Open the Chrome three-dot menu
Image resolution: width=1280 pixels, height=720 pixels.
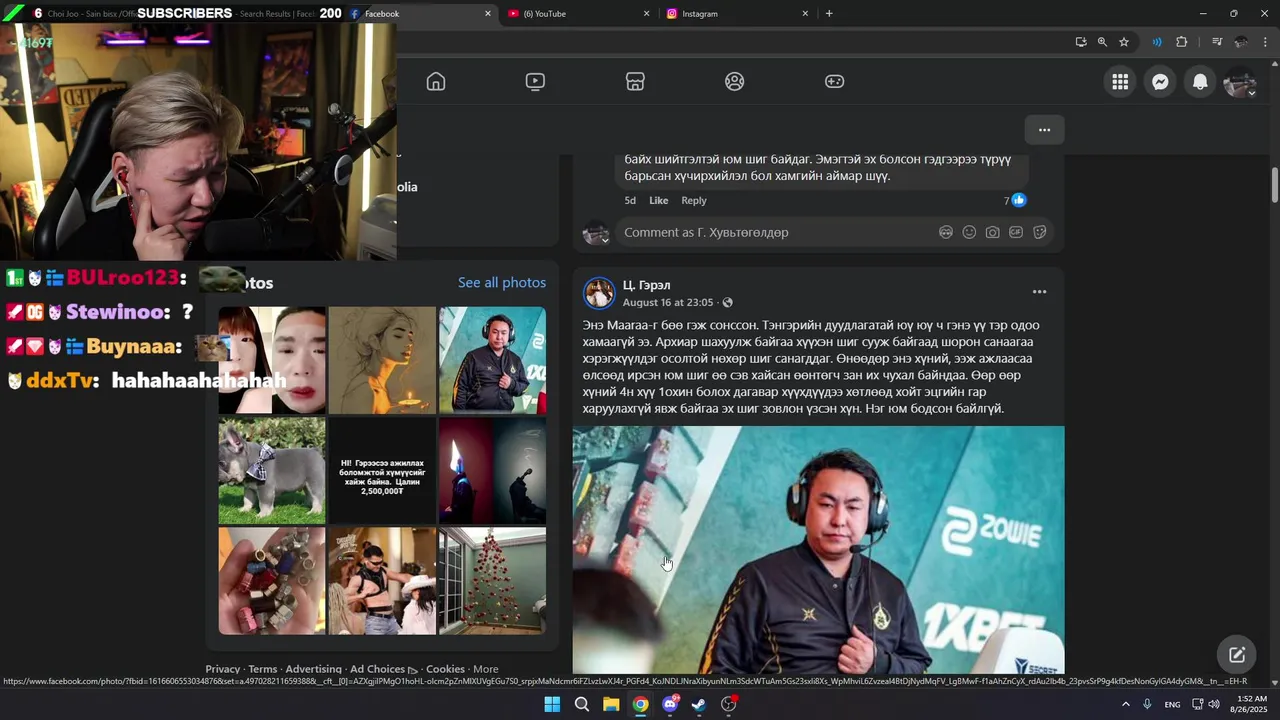(1265, 42)
